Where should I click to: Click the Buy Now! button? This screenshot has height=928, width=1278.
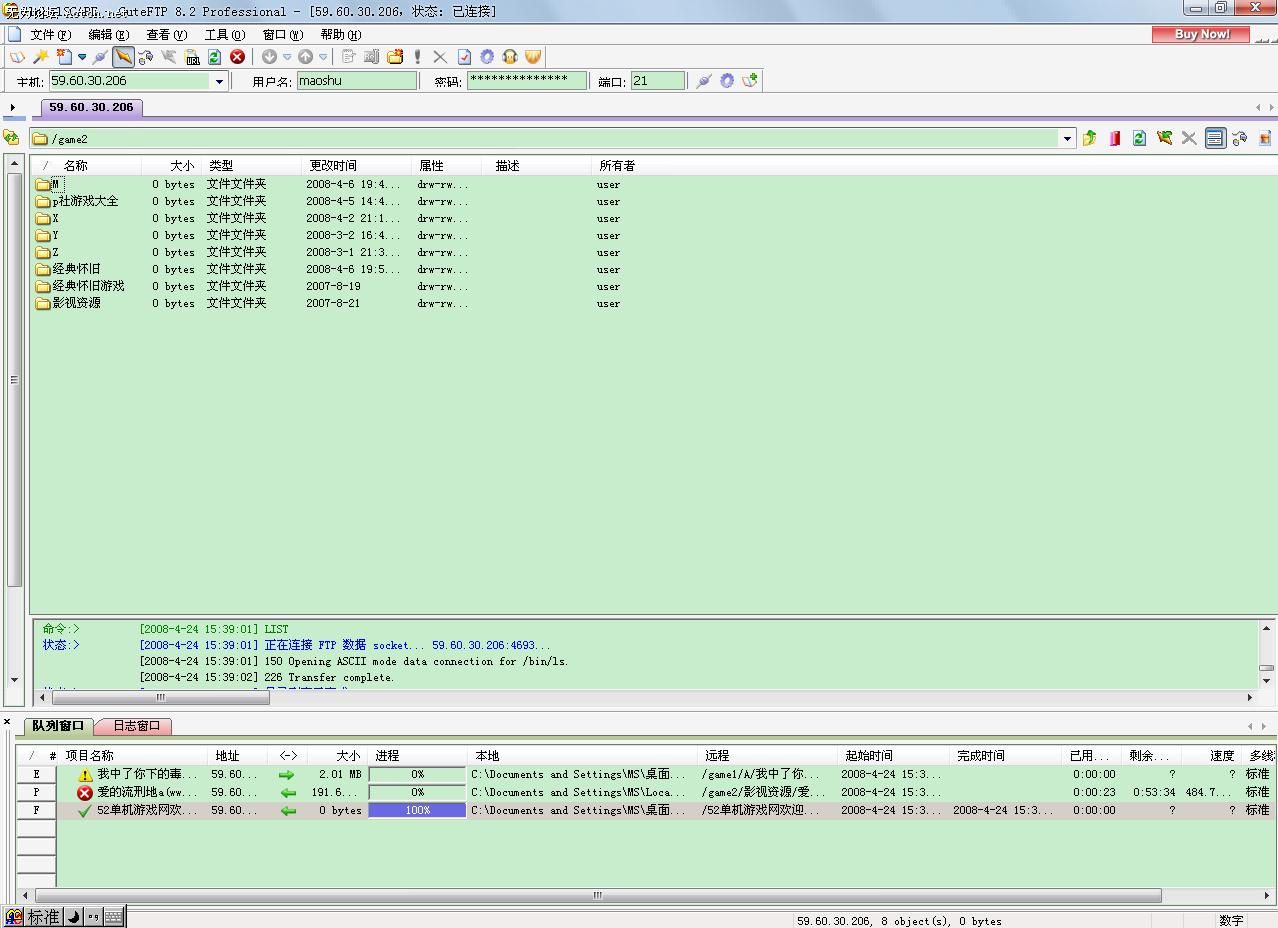(1201, 34)
